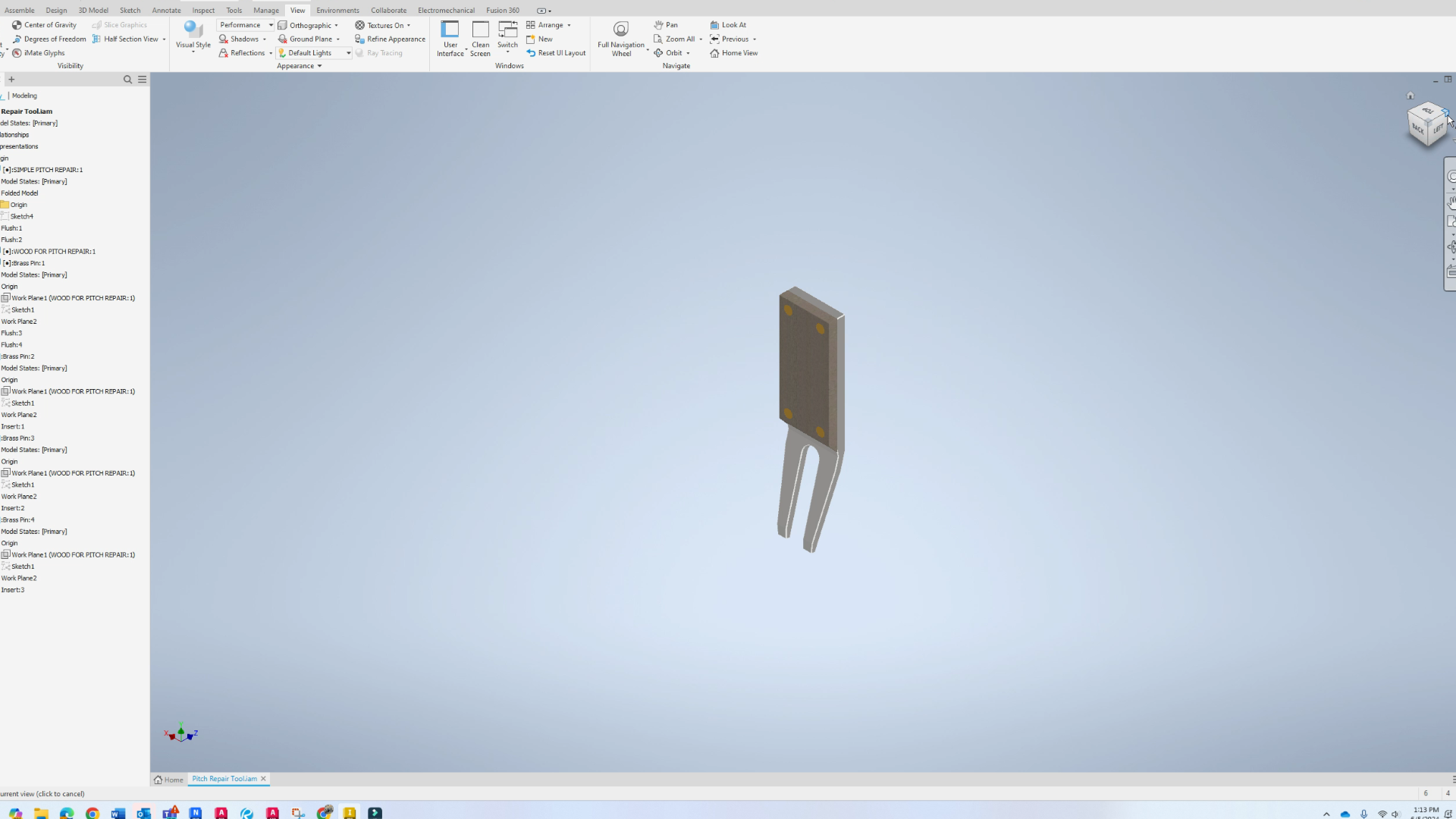Select the Pan tool
1456x819 pixels.
tap(666, 25)
